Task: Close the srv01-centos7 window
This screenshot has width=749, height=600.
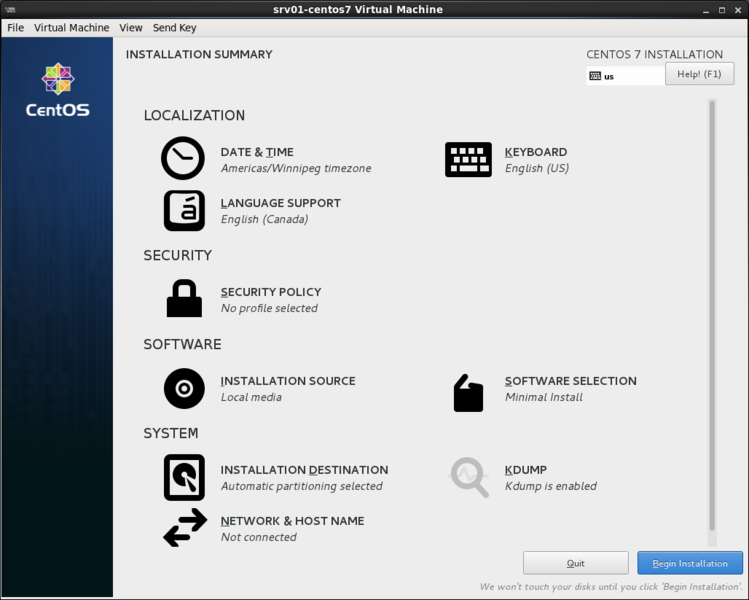Action: (738, 10)
